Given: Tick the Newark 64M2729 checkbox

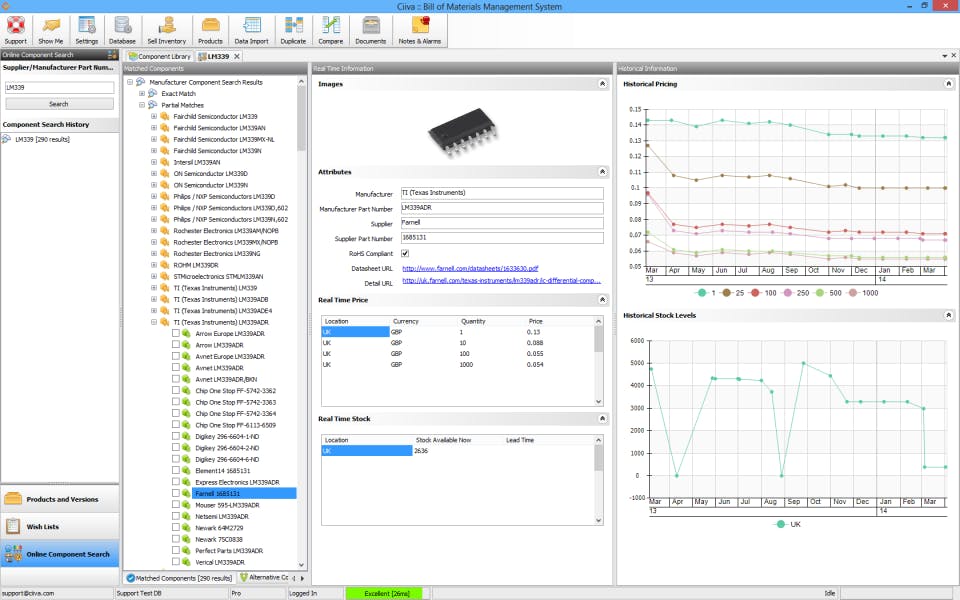Looking at the screenshot, I should click(x=176, y=528).
